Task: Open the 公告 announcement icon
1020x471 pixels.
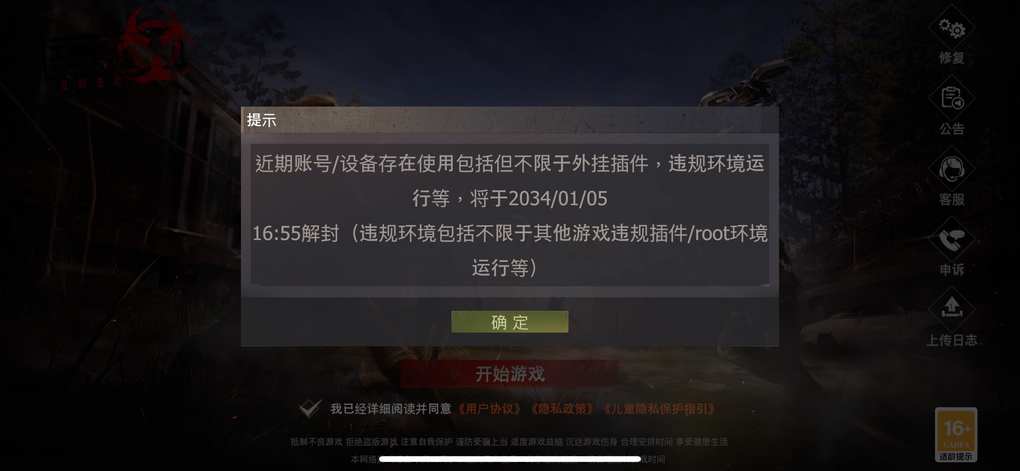Action: (x=952, y=100)
